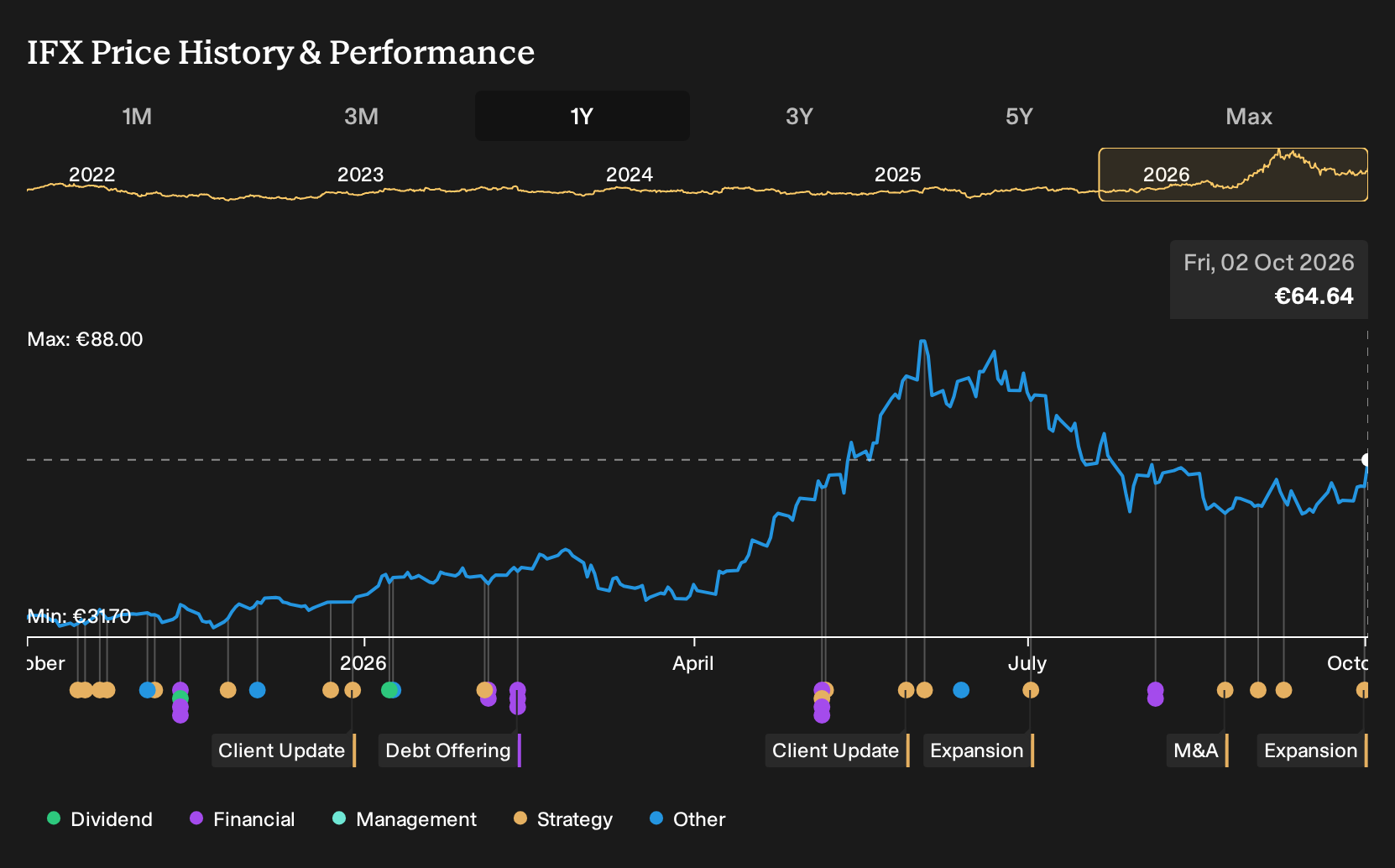Viewport: 1395px width, 868px height.
Task: Choose the 1Y range tab
Action: click(x=582, y=116)
